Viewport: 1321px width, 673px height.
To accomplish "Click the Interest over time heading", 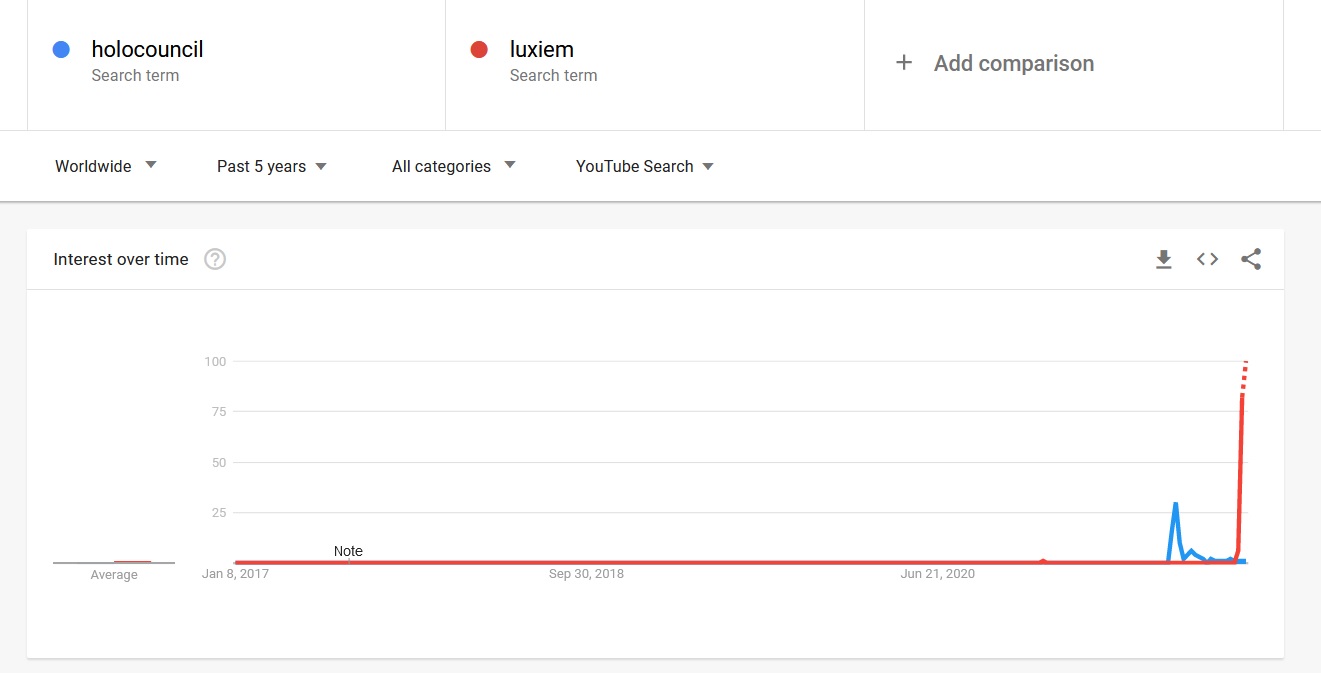I will (x=121, y=260).
